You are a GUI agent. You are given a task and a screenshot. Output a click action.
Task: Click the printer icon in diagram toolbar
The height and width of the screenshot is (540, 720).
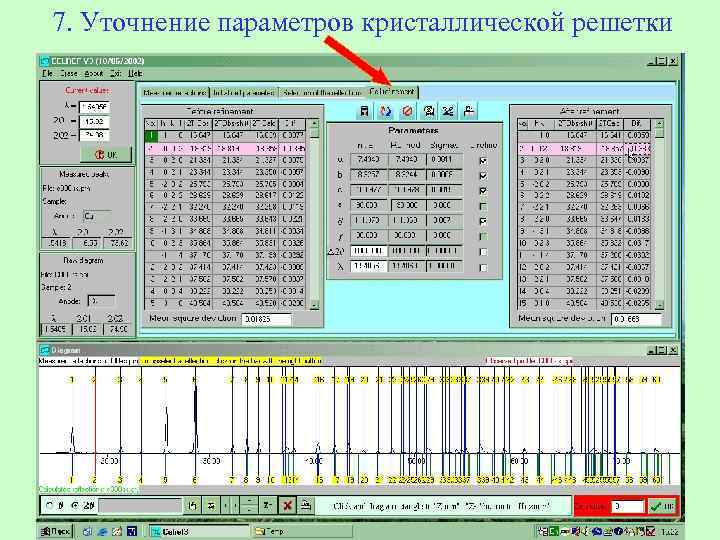(306, 506)
